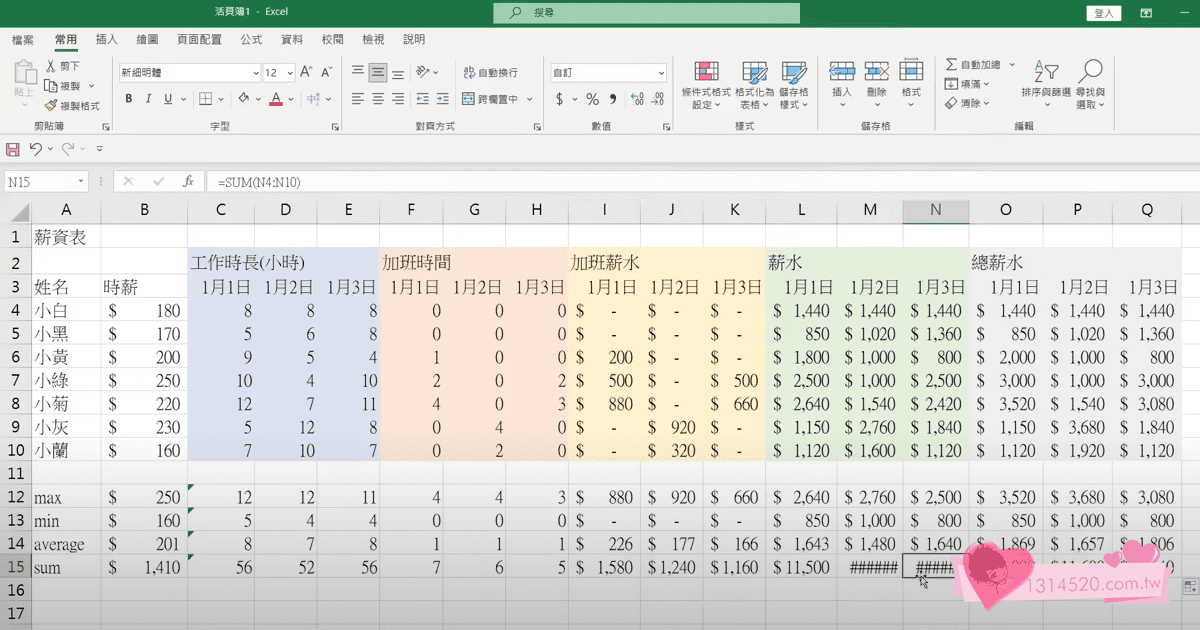
Task: Click the Fill Color paint bucket
Action: point(243,99)
